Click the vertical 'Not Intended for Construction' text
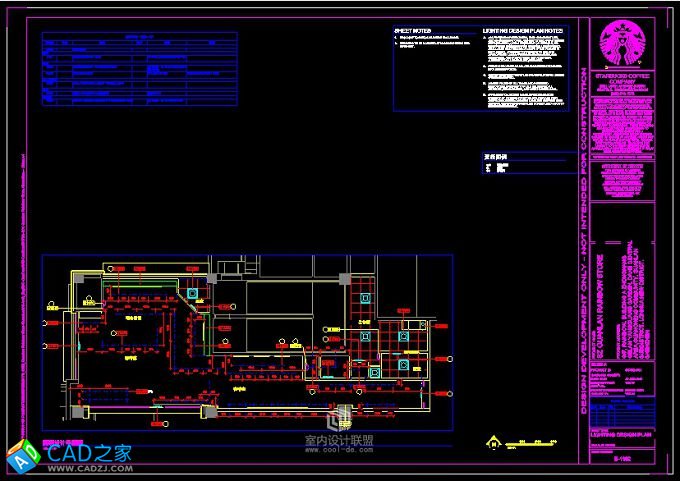Viewport: 680px width, 481px height. click(x=583, y=240)
